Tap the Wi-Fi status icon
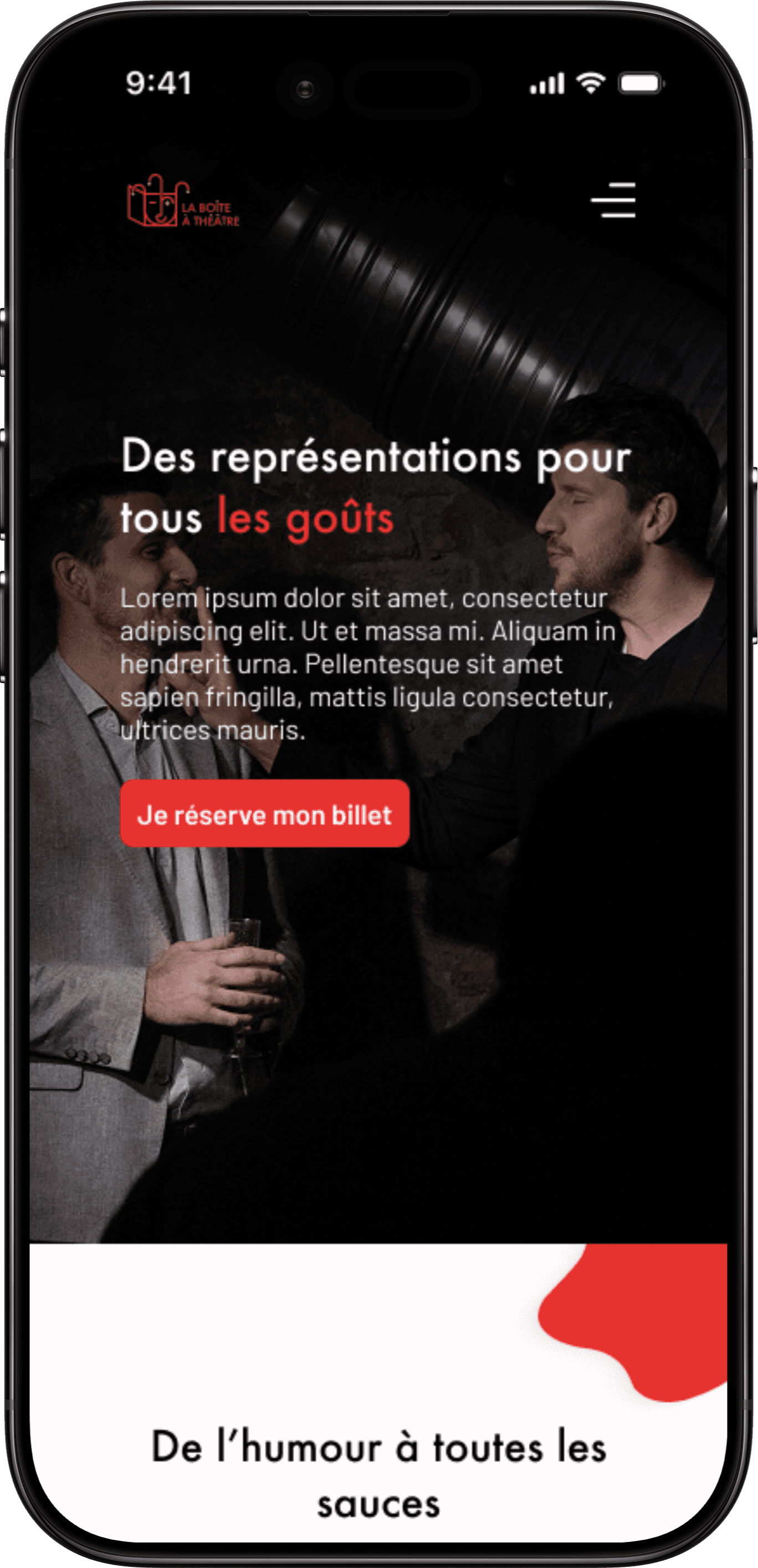This screenshot has width=758, height=1568. click(x=591, y=83)
